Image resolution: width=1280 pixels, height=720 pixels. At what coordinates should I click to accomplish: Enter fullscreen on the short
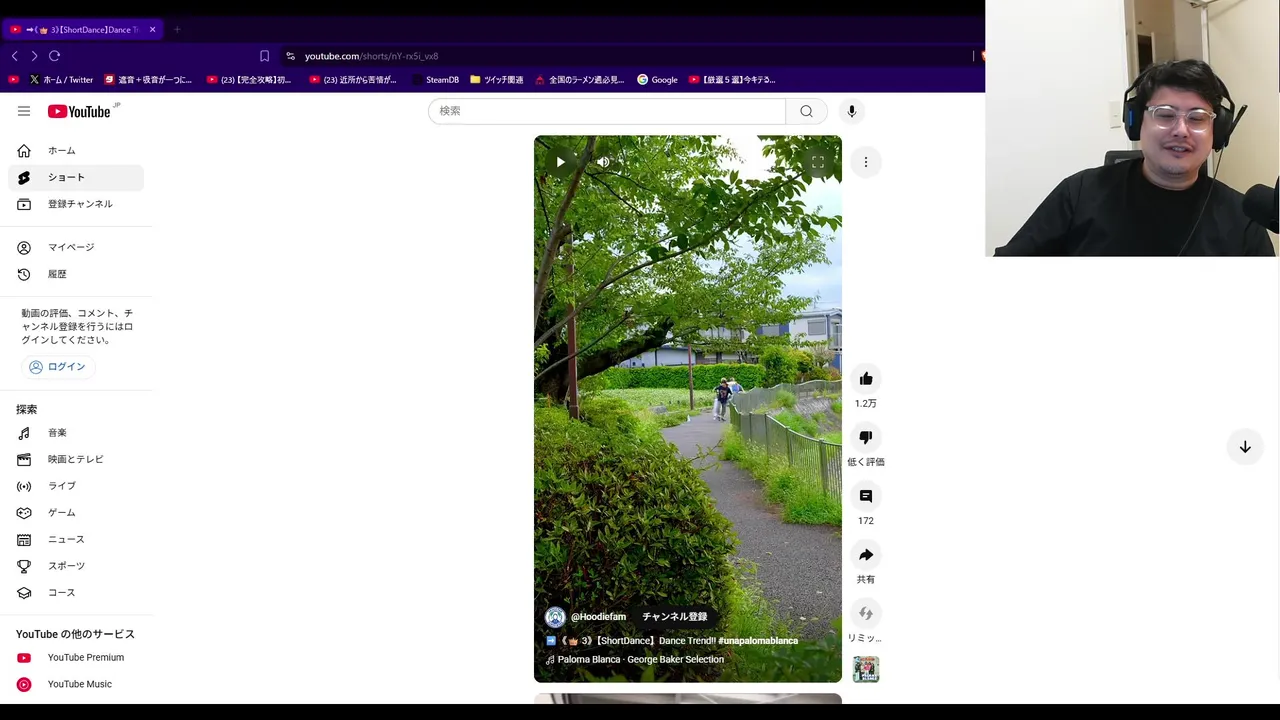point(818,162)
